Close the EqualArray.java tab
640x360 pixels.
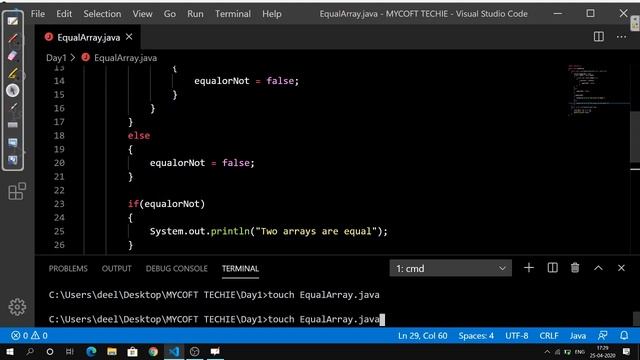point(129,37)
